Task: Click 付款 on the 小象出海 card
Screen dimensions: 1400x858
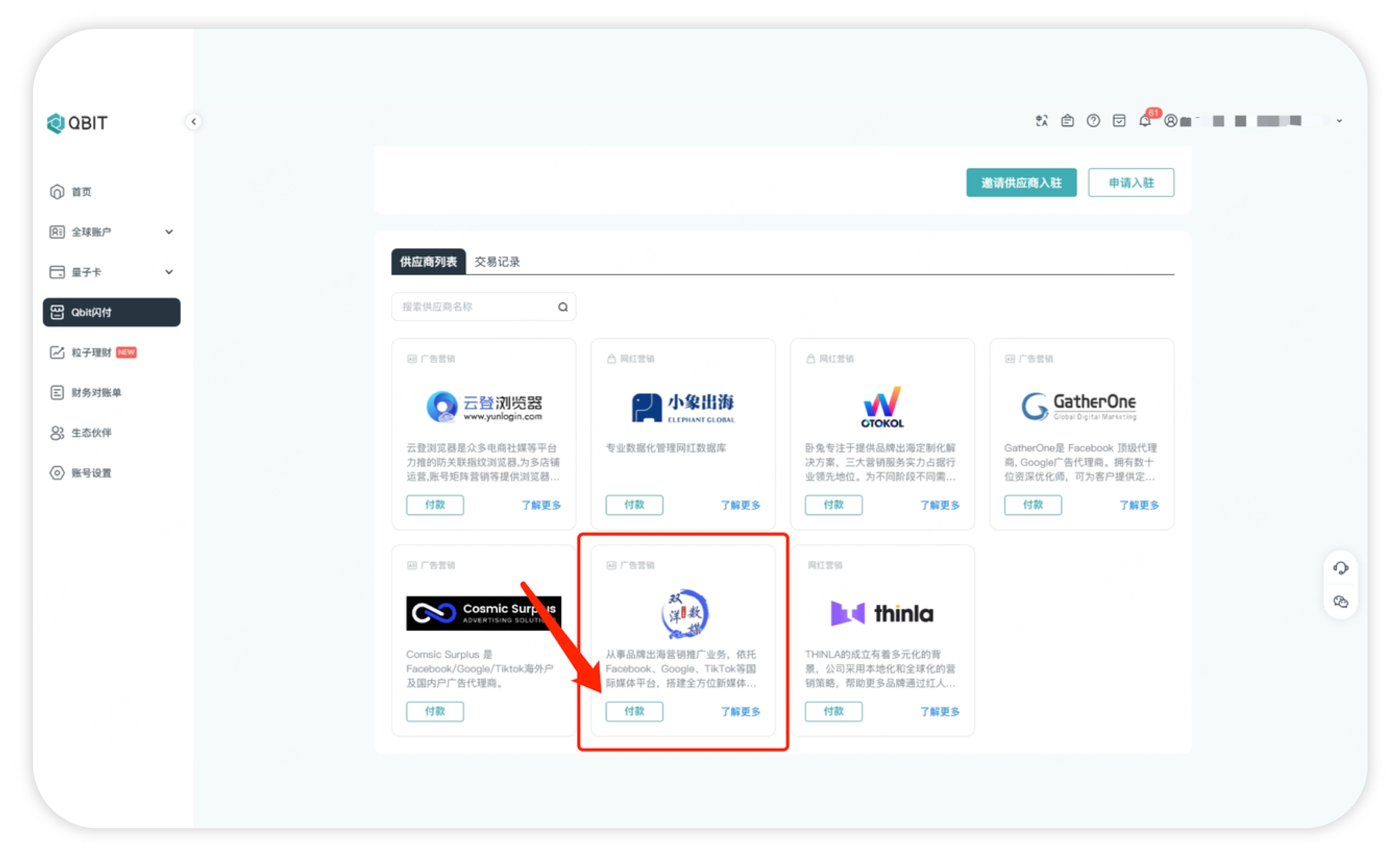Action: (x=634, y=505)
